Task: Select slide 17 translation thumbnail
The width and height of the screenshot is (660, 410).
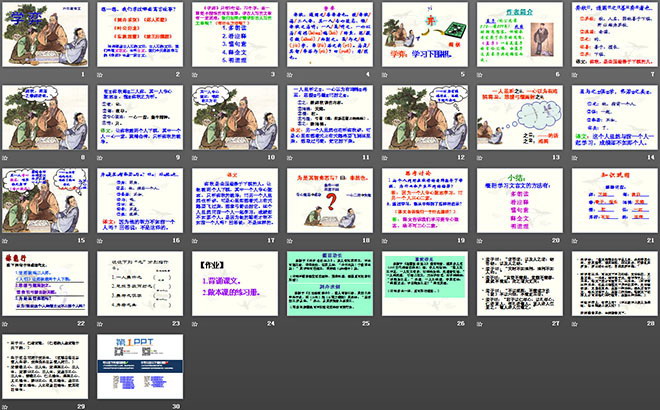Action: coord(235,201)
